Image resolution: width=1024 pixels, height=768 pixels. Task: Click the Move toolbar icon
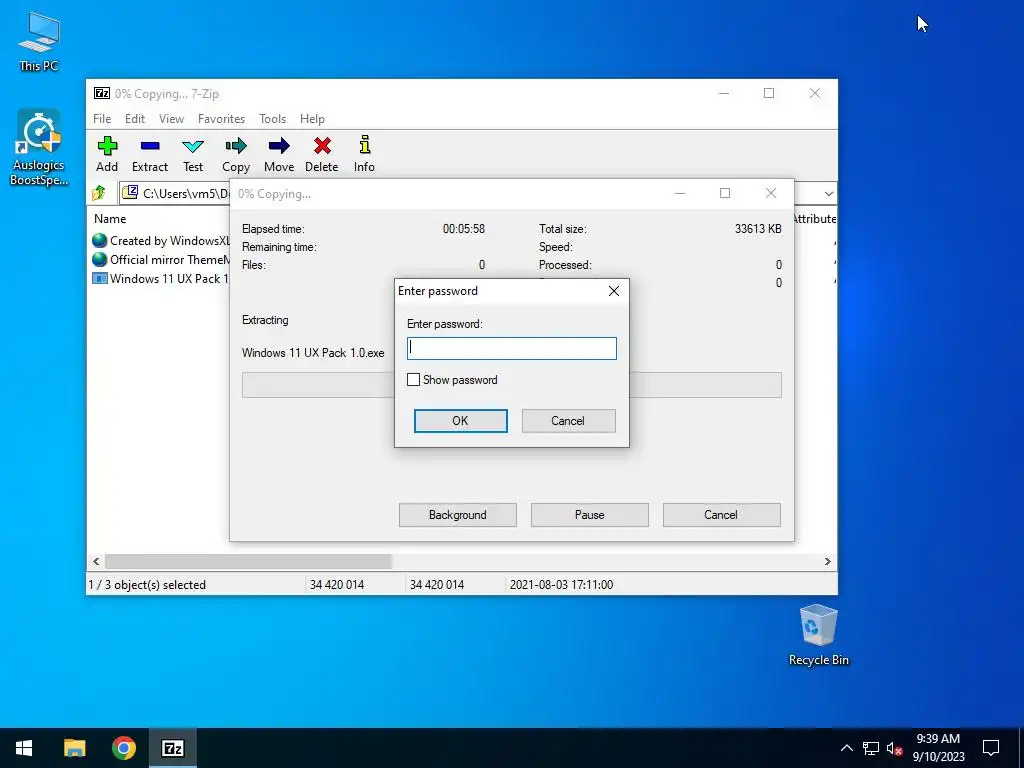[279, 155]
